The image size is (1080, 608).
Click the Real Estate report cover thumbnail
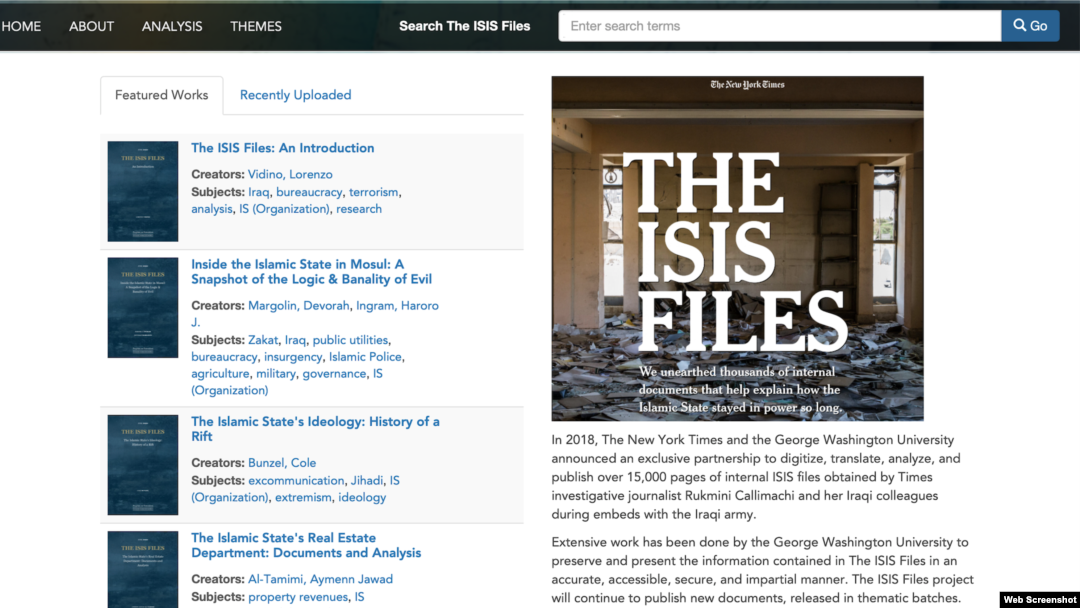143,569
